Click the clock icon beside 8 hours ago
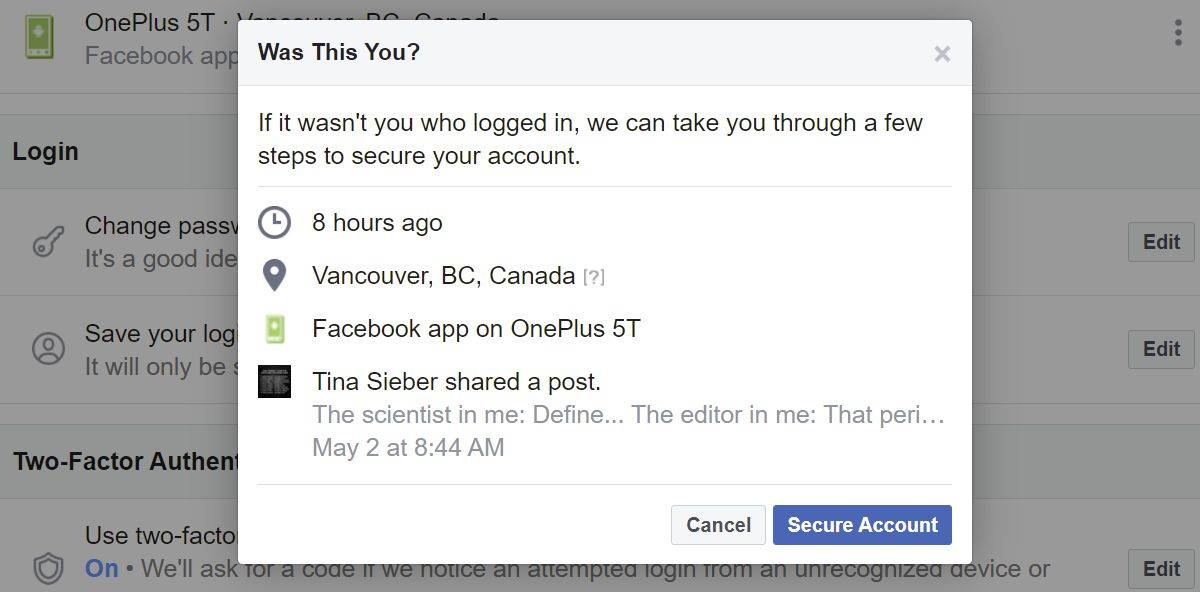Viewport: 1200px width, 592px height. click(x=274, y=222)
